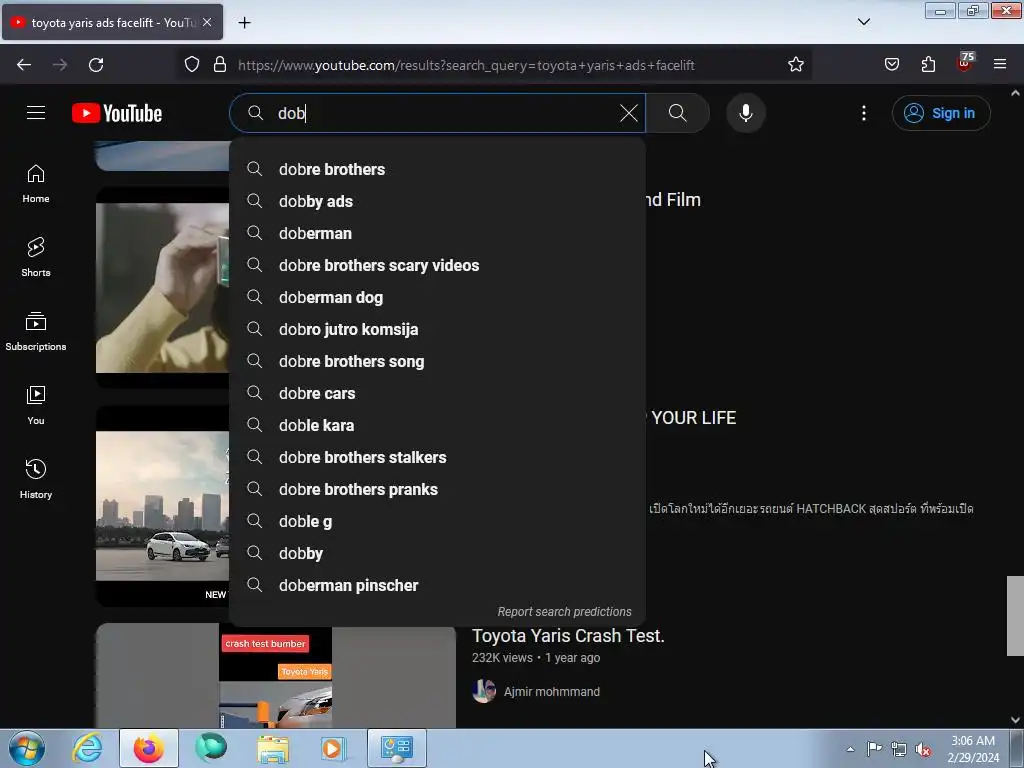Viewport: 1024px width, 768px height.
Task: Bookmark this page with the star
Action: (x=795, y=65)
